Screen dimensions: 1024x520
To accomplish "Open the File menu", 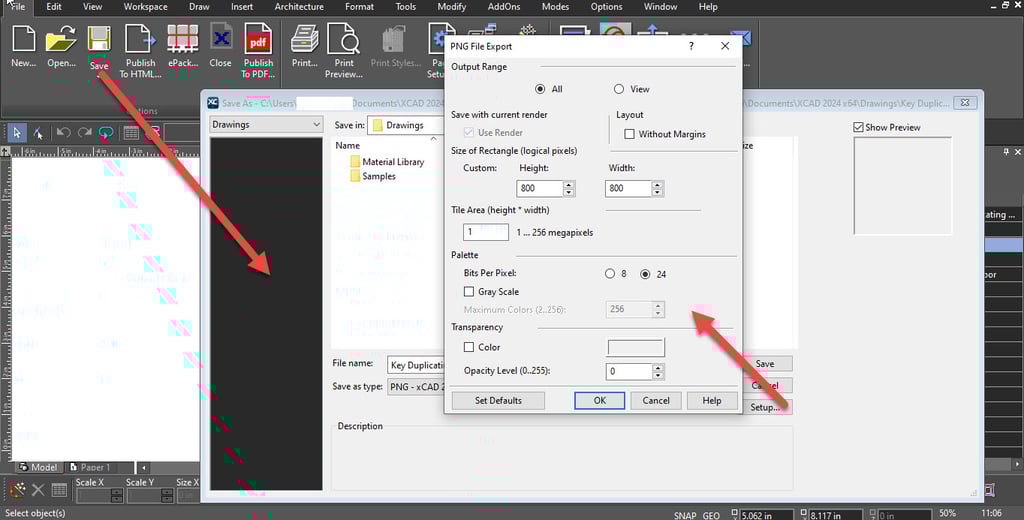I will [x=17, y=7].
